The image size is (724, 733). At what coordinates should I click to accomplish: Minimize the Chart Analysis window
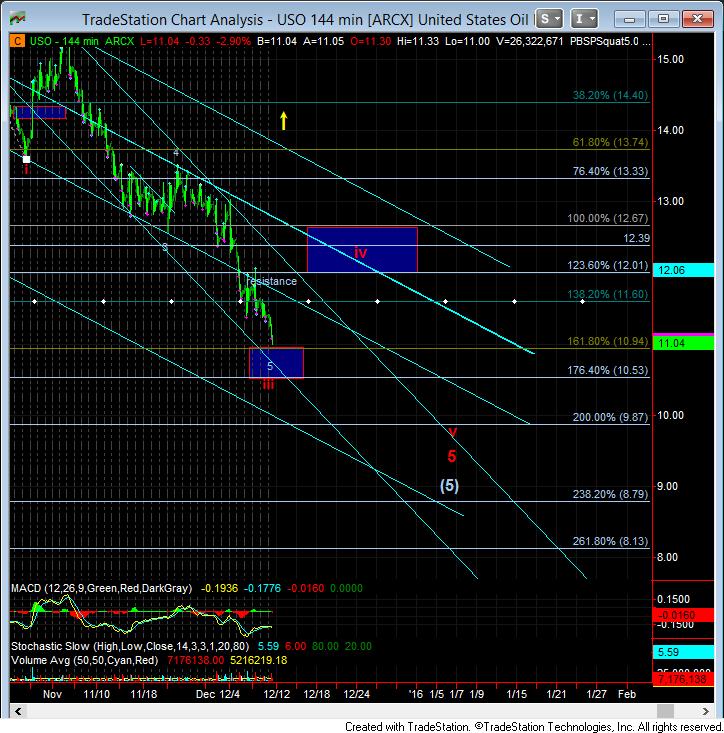tap(629, 19)
